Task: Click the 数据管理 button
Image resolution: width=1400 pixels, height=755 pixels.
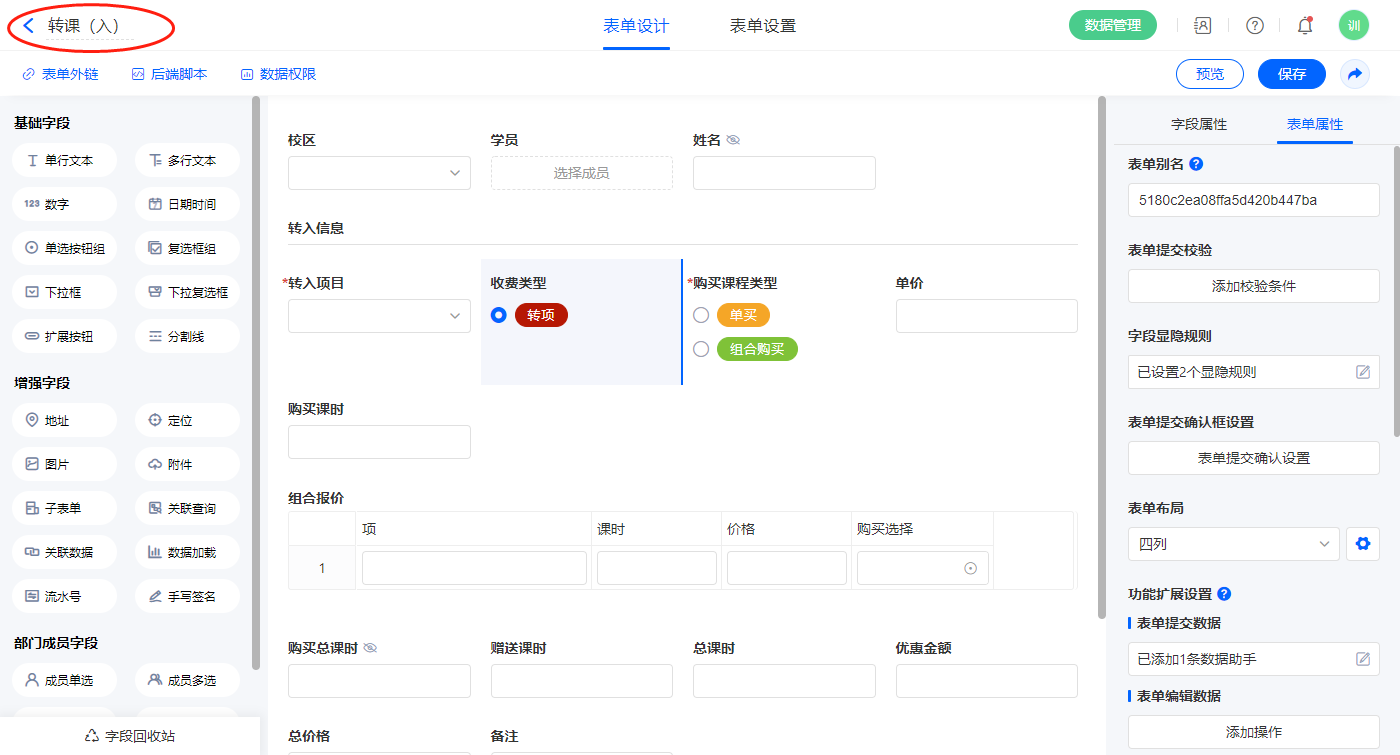Action: [x=1112, y=26]
